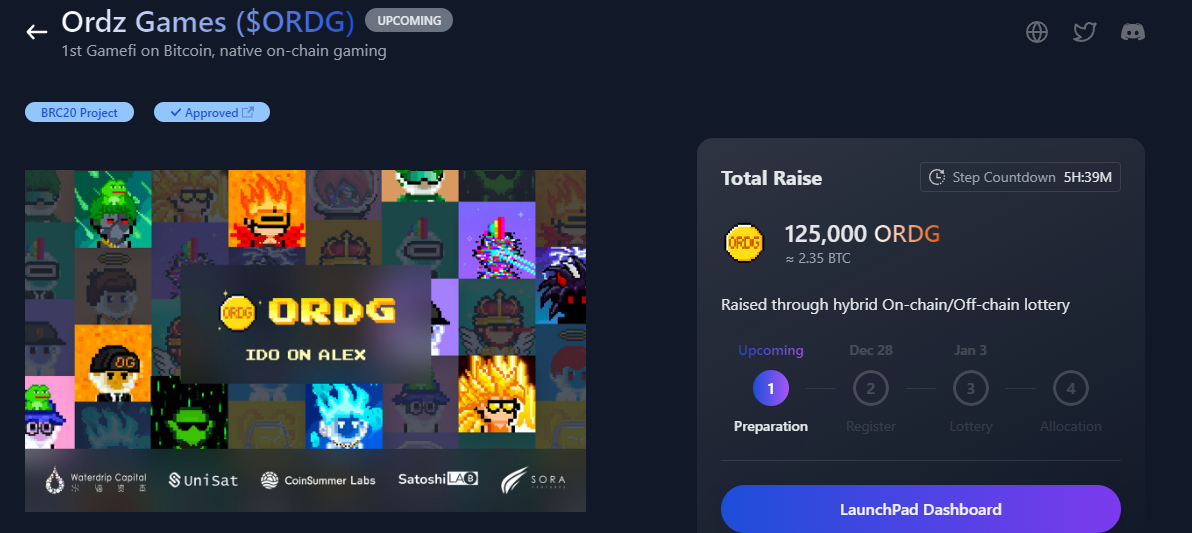Screen dimensions: 1192x533
Task: Select step 3 Lottery circle
Action: [x=971, y=389]
